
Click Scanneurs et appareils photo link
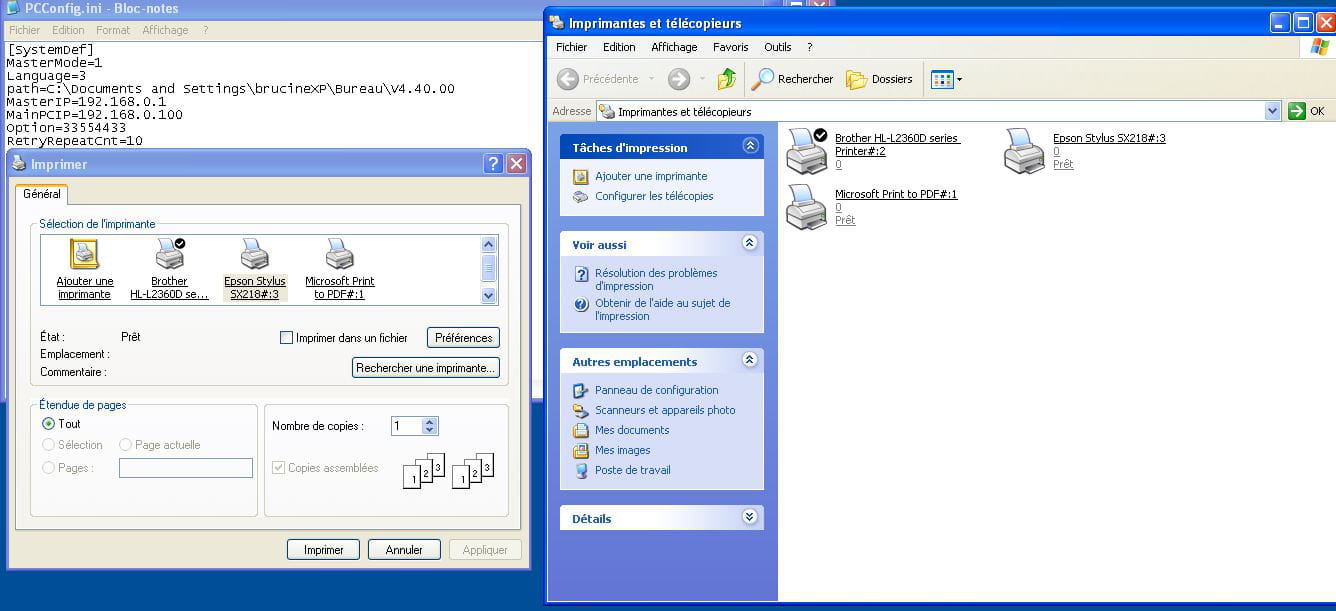665,410
